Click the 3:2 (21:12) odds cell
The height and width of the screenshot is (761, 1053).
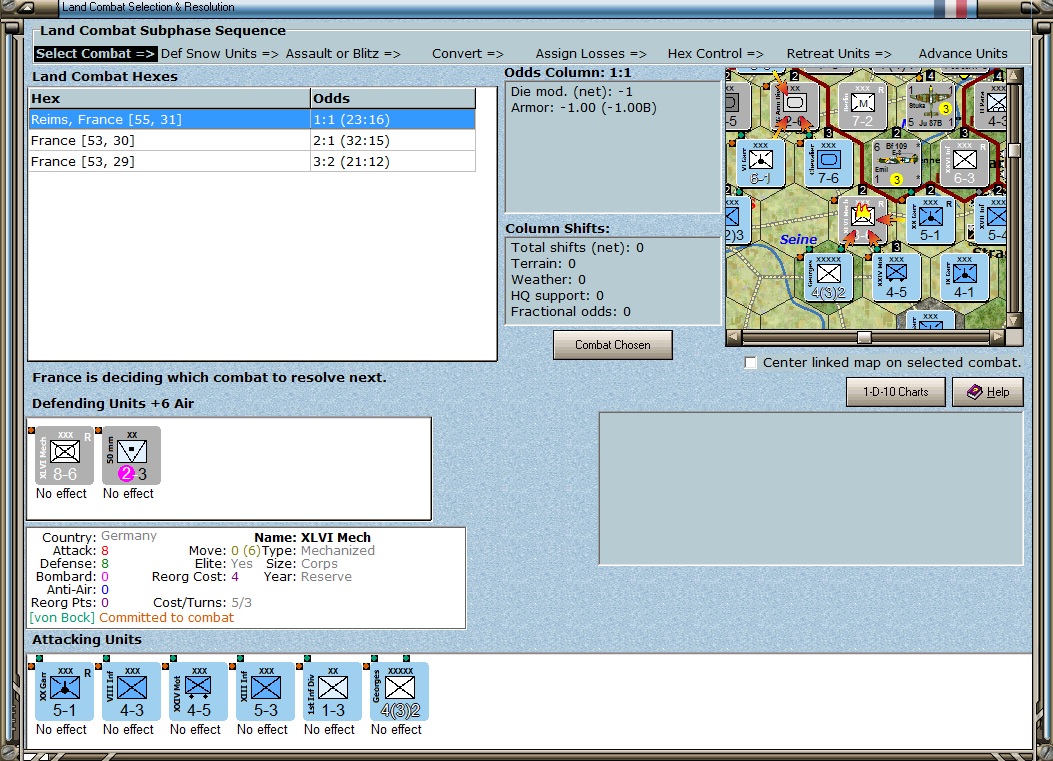[393, 161]
